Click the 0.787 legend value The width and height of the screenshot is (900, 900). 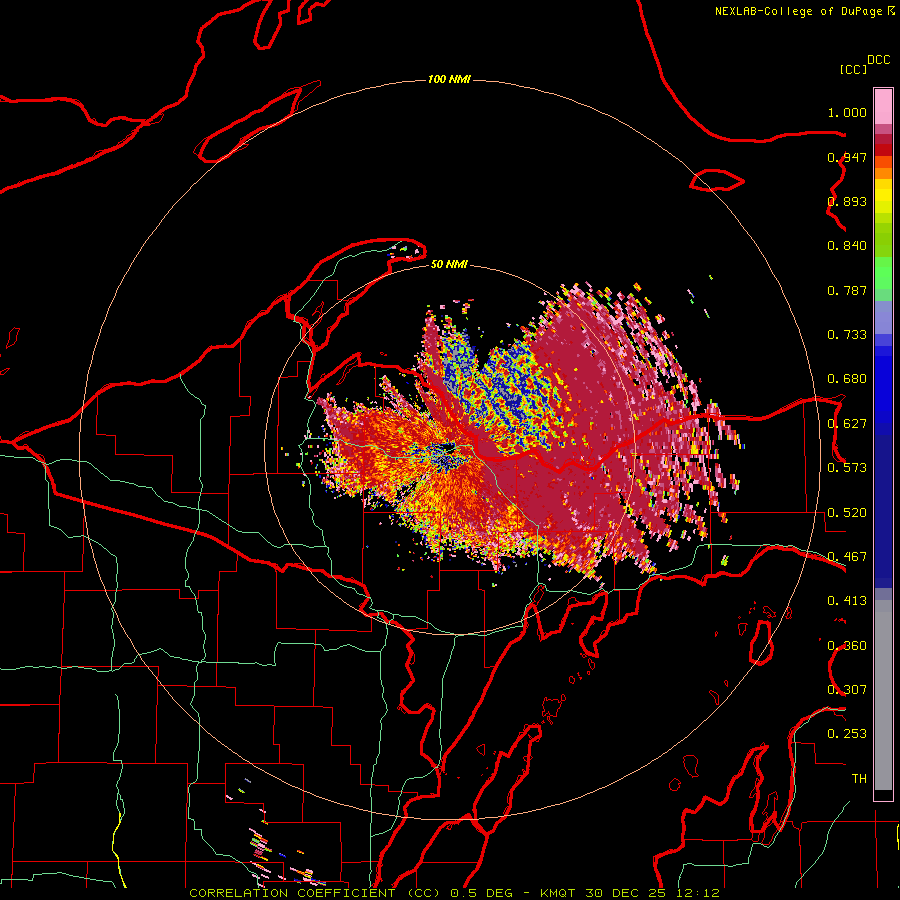[847, 290]
